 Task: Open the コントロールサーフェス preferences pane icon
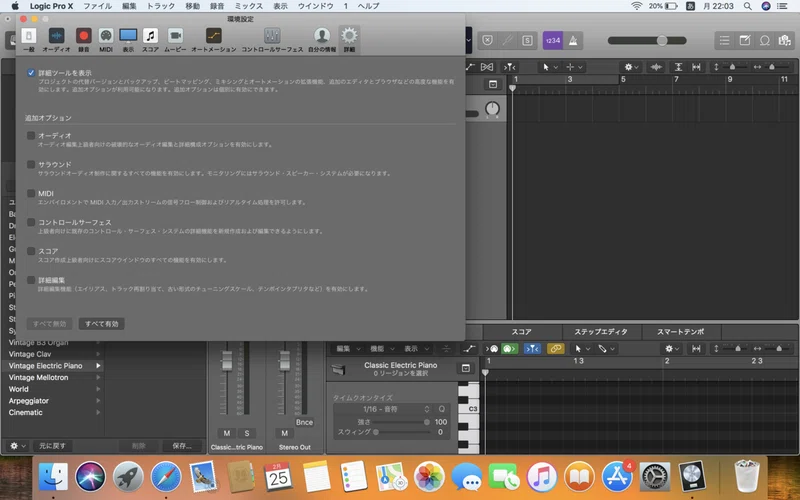click(272, 40)
